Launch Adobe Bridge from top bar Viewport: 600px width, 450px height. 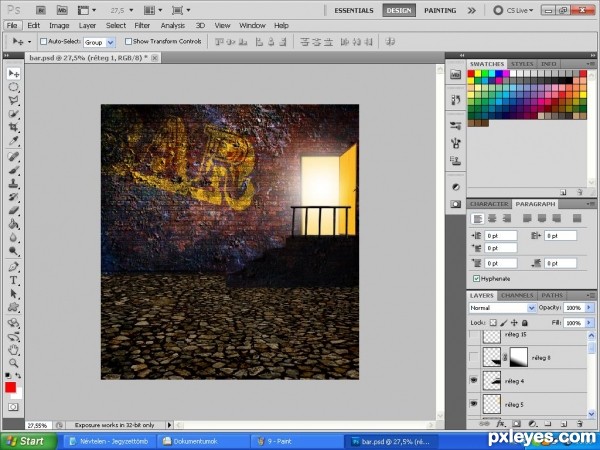pyautogui.click(x=41, y=10)
